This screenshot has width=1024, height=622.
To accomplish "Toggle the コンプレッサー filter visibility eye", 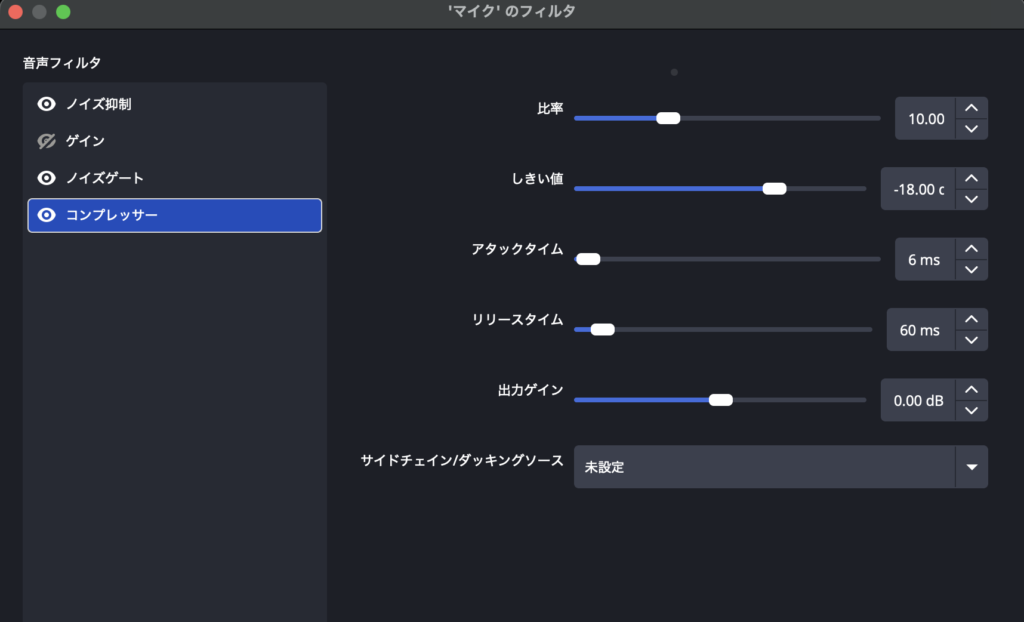I will point(46,215).
